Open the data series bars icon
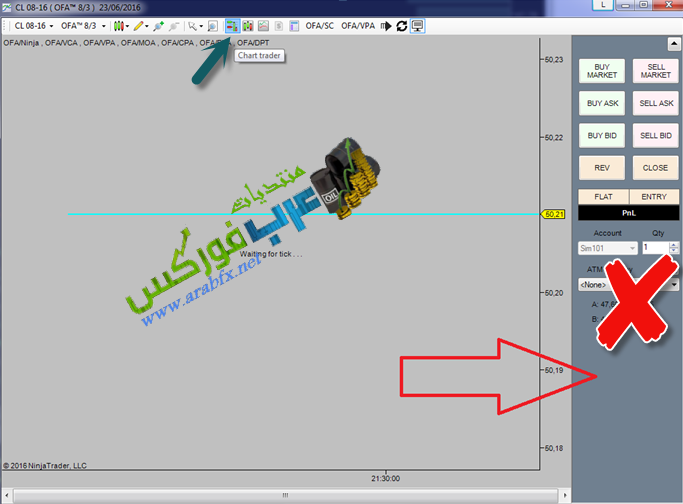 248,26
